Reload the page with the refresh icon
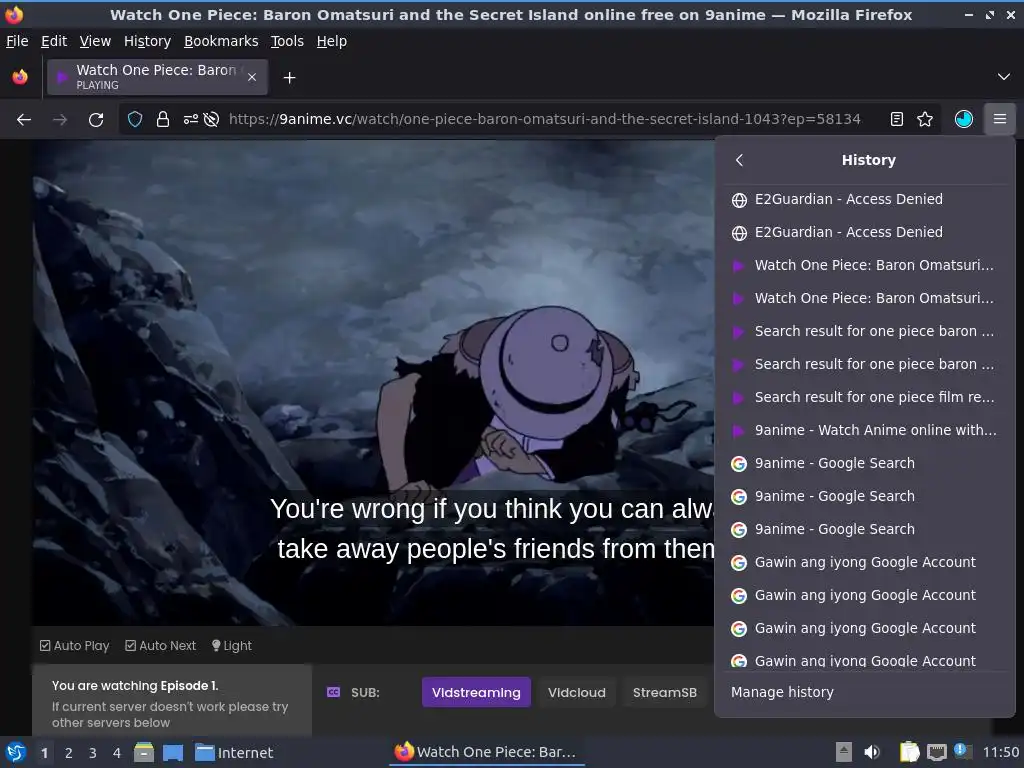The image size is (1024, 768). (x=96, y=120)
